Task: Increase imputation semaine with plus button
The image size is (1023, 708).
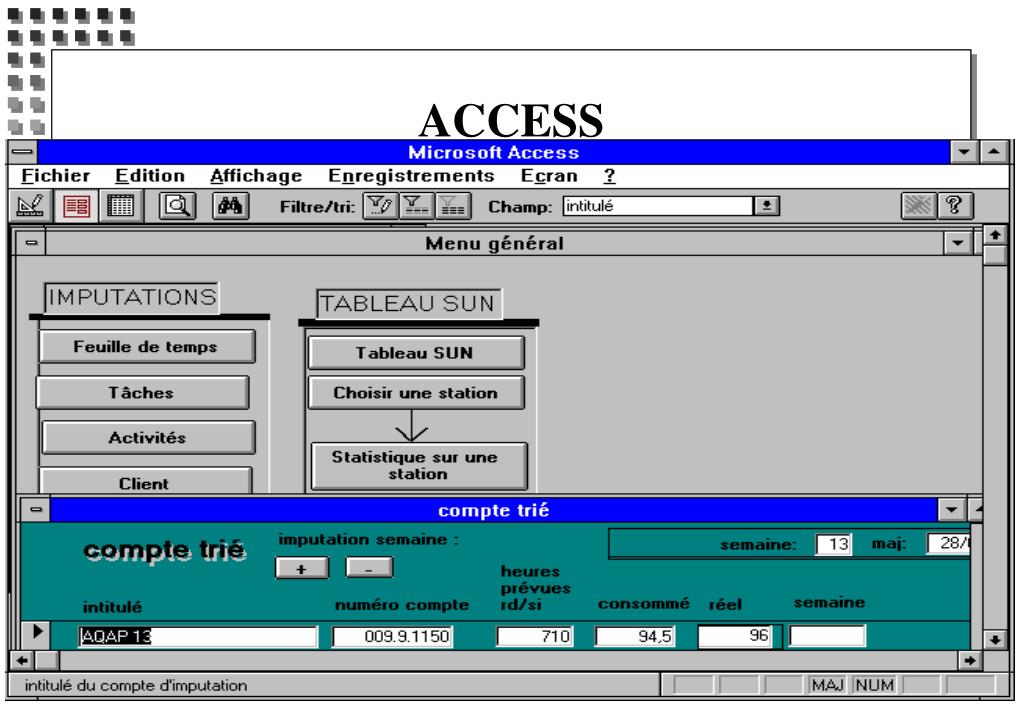Action: pos(301,568)
